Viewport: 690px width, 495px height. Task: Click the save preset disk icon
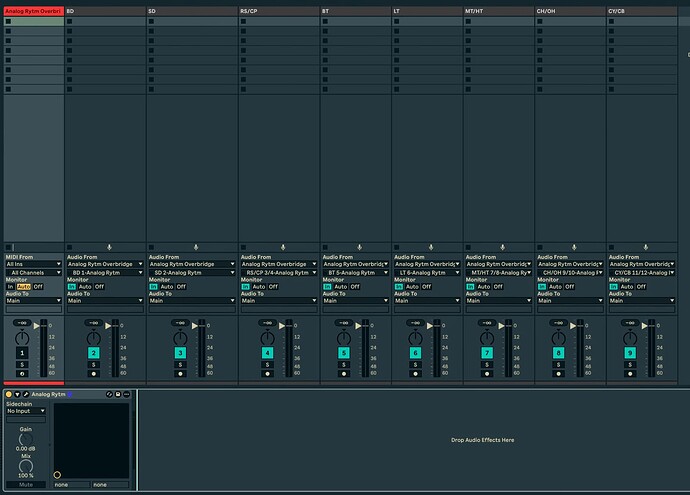118,394
